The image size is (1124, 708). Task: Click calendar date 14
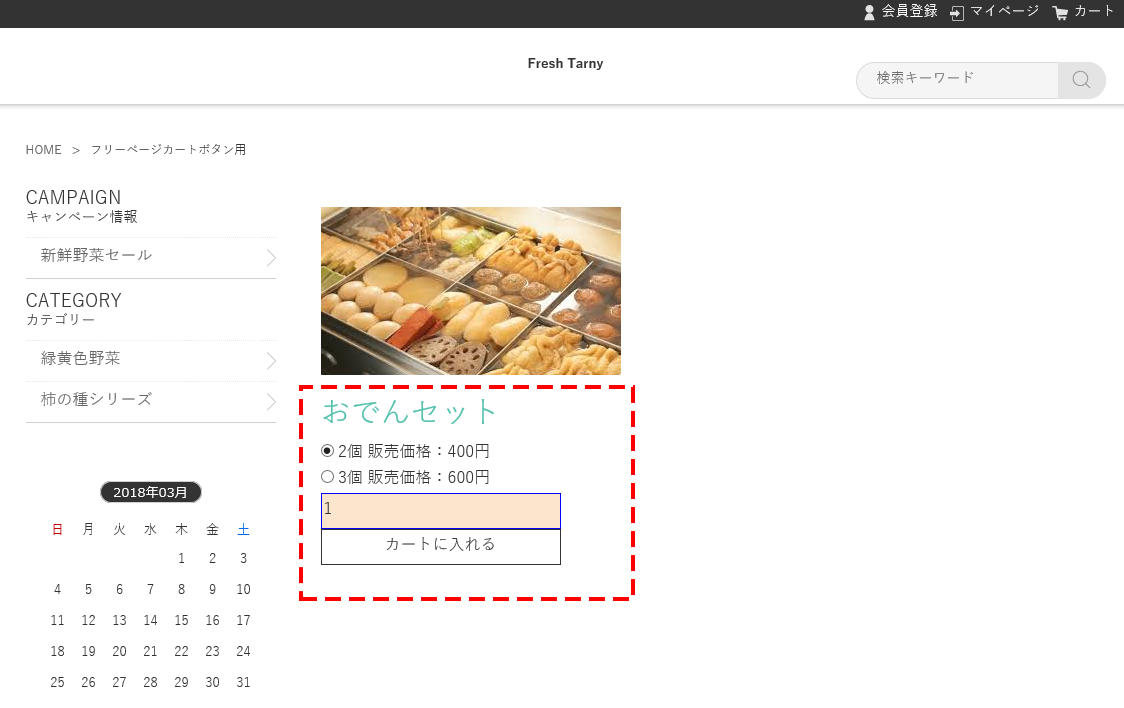[x=151, y=620]
